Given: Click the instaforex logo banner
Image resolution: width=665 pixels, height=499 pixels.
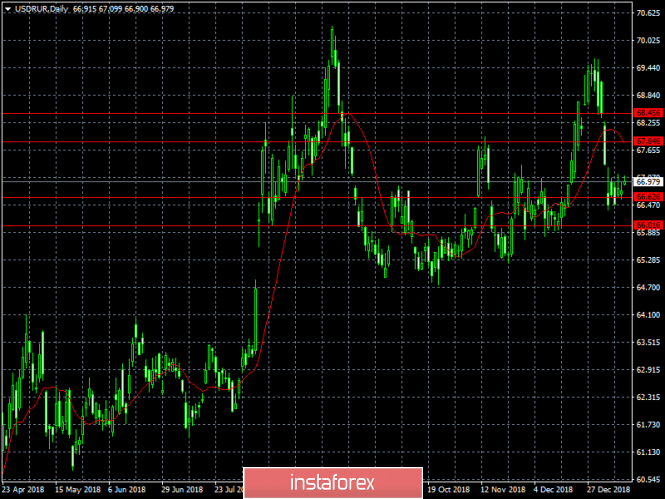Looking at the screenshot, I should (333, 482).
